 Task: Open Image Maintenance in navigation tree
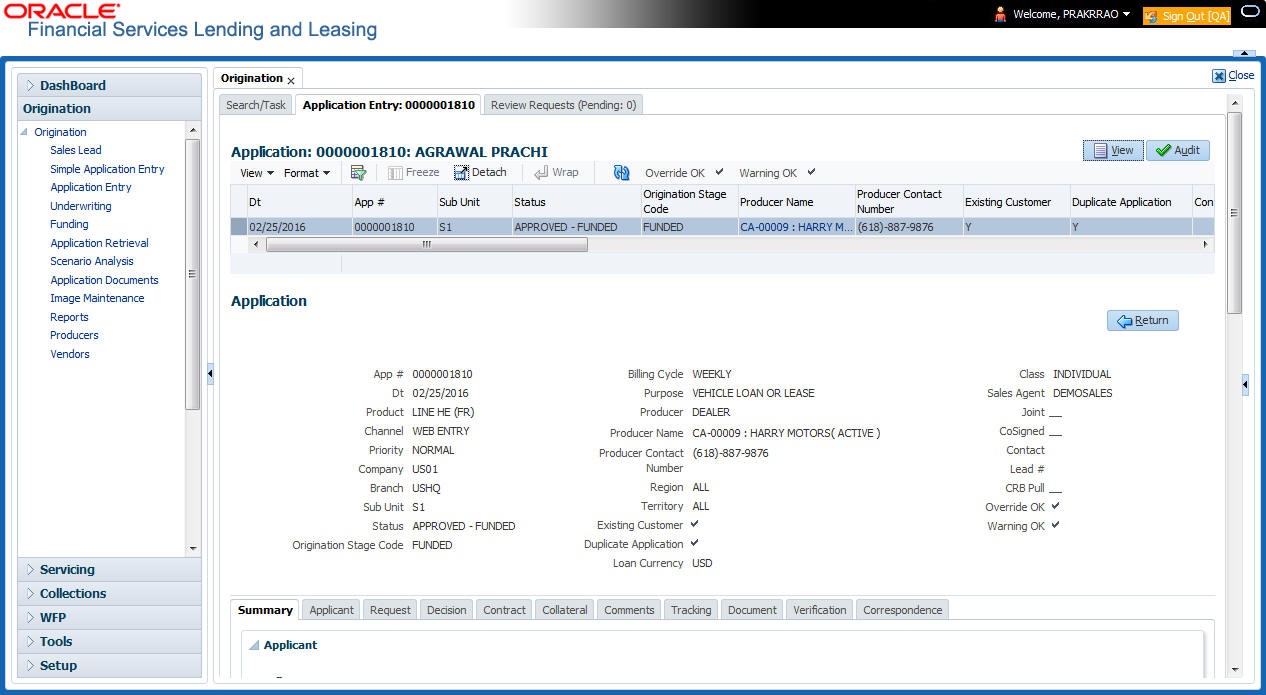coord(97,298)
